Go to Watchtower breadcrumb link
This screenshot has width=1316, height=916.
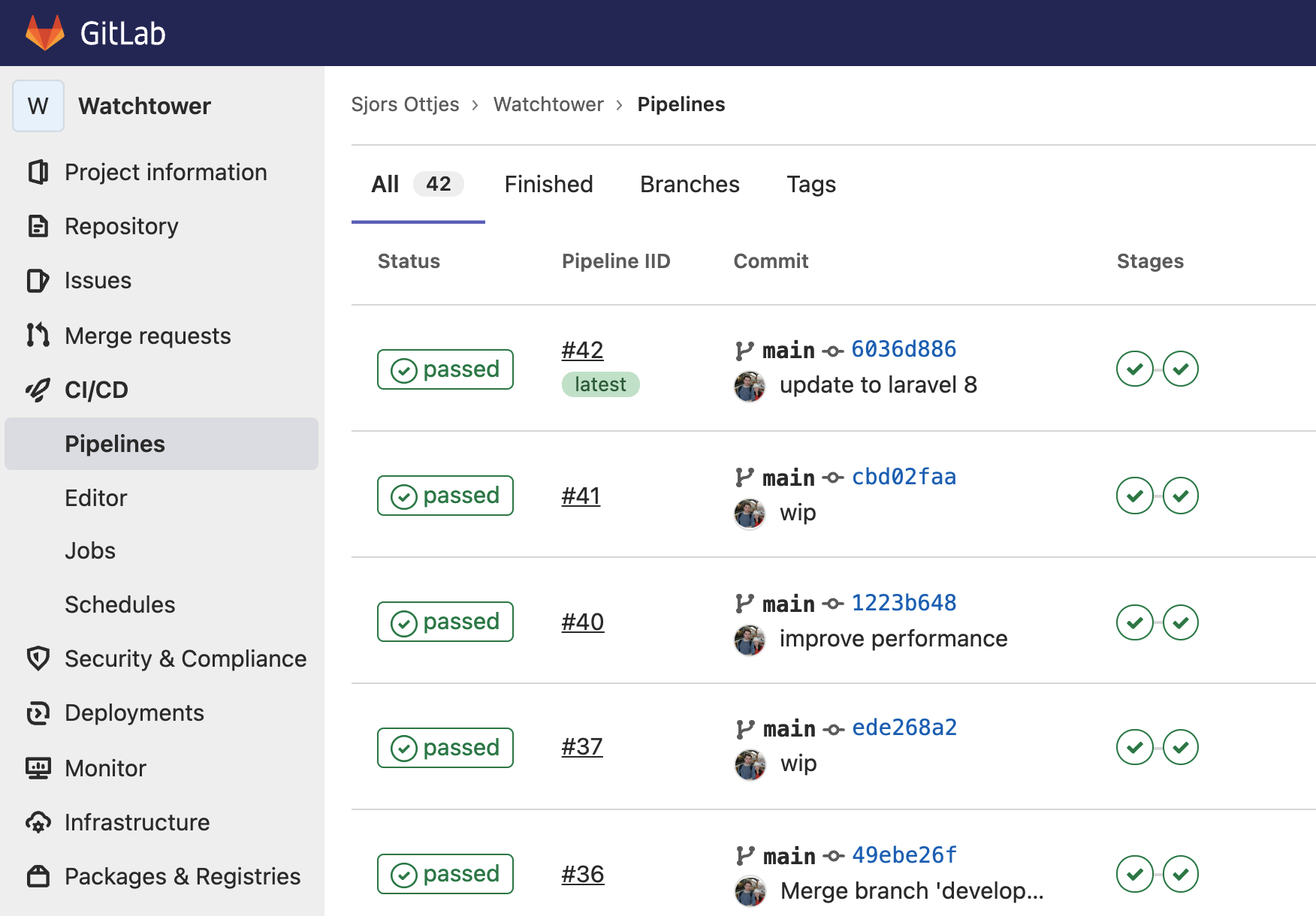pyautogui.click(x=548, y=104)
